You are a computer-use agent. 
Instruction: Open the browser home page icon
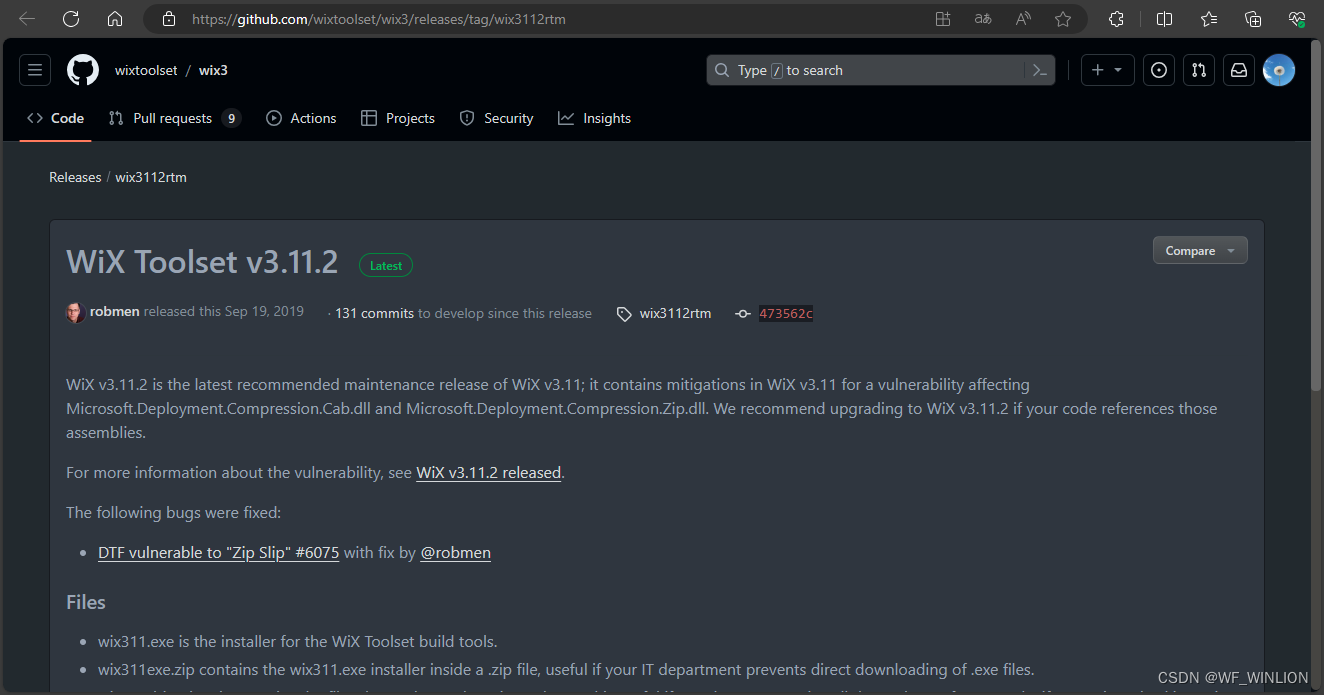coord(115,19)
